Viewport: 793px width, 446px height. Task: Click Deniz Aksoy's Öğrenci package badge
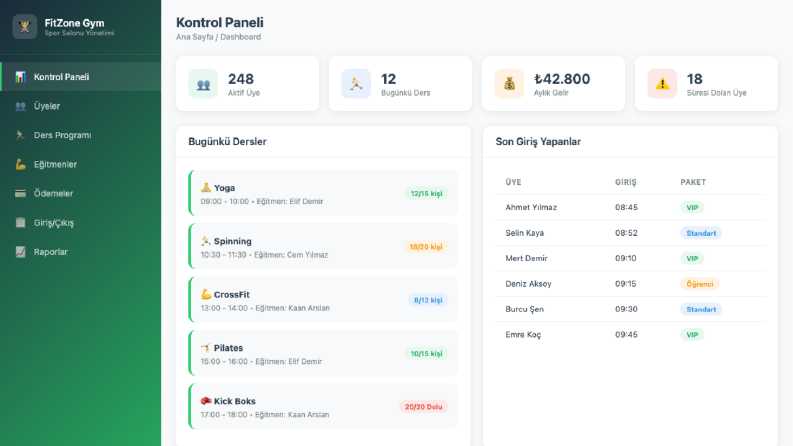pyautogui.click(x=700, y=284)
